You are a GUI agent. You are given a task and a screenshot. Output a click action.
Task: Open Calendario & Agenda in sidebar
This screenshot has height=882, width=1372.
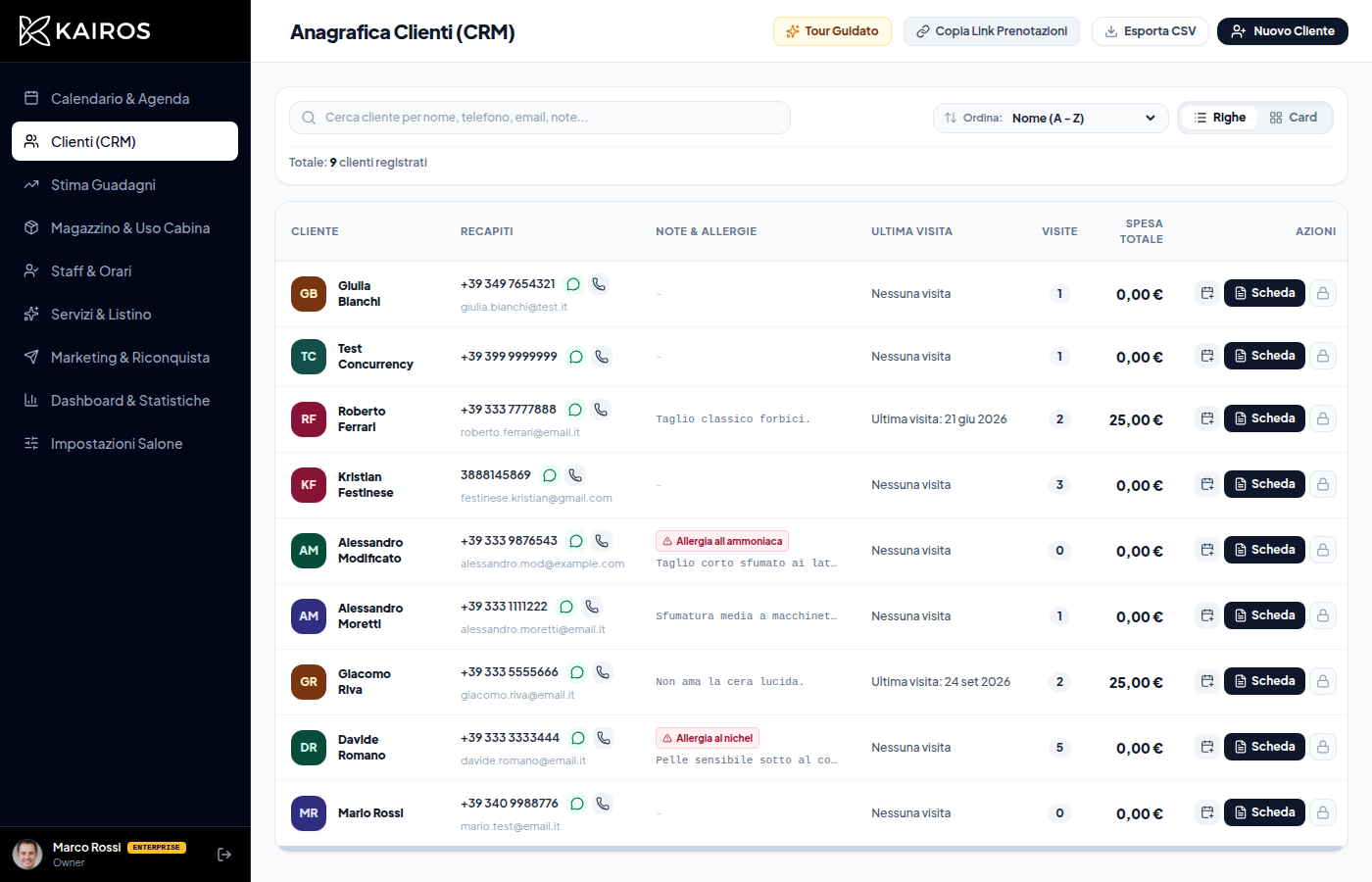125,98
